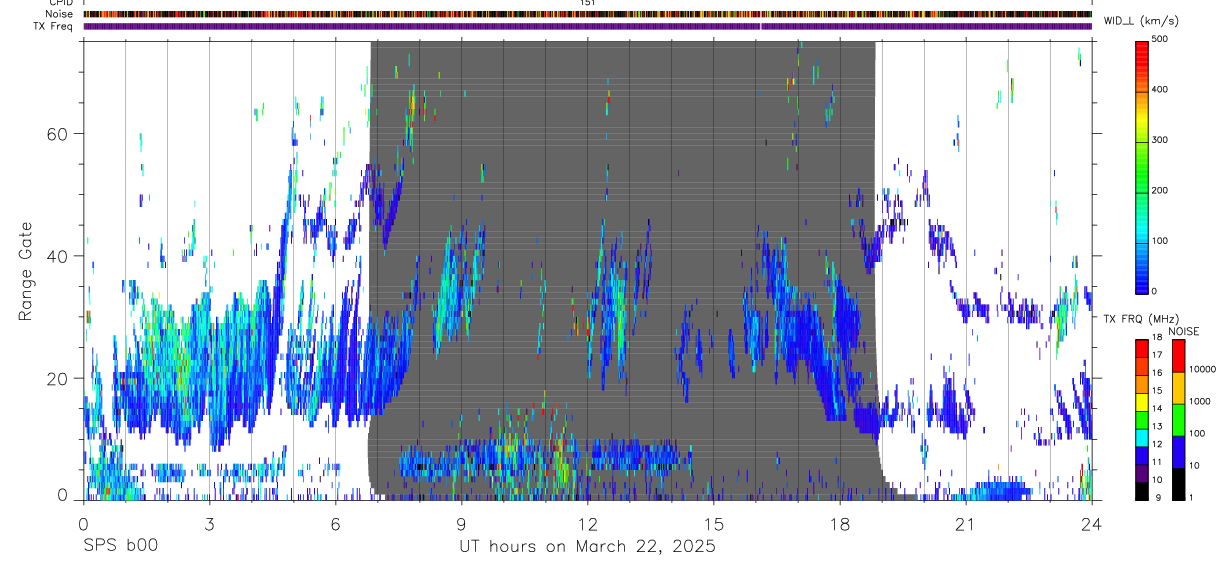This screenshot has width=1228, height=567.
Task: Click the 'NOISE' legend title
Action: (1183, 331)
